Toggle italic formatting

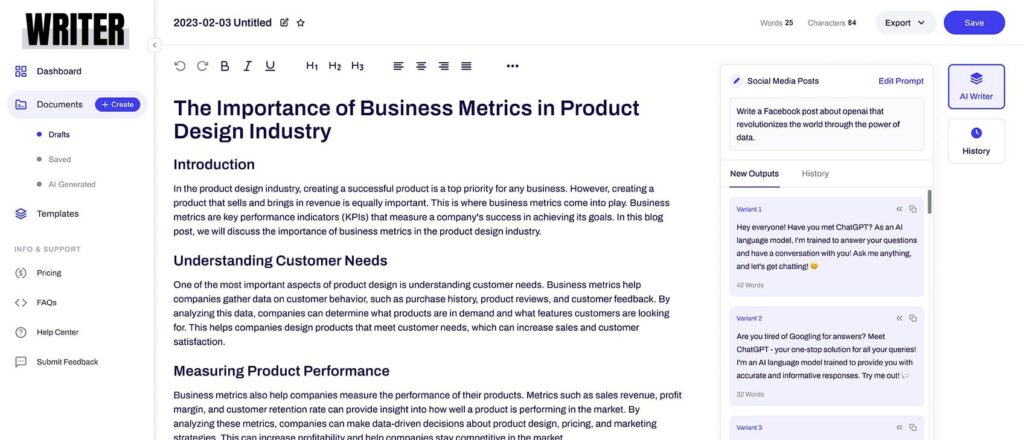[x=248, y=66]
